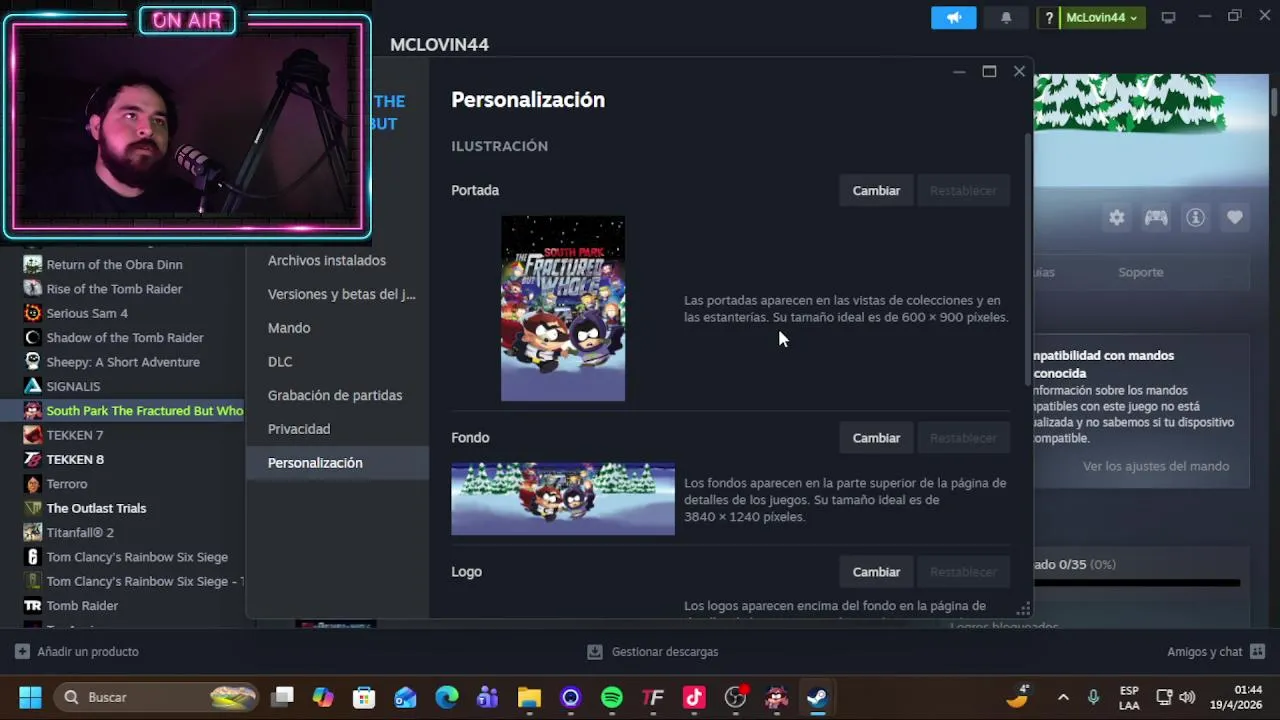Select Terroro in the library list
The width and height of the screenshot is (1280, 720).
67,484
